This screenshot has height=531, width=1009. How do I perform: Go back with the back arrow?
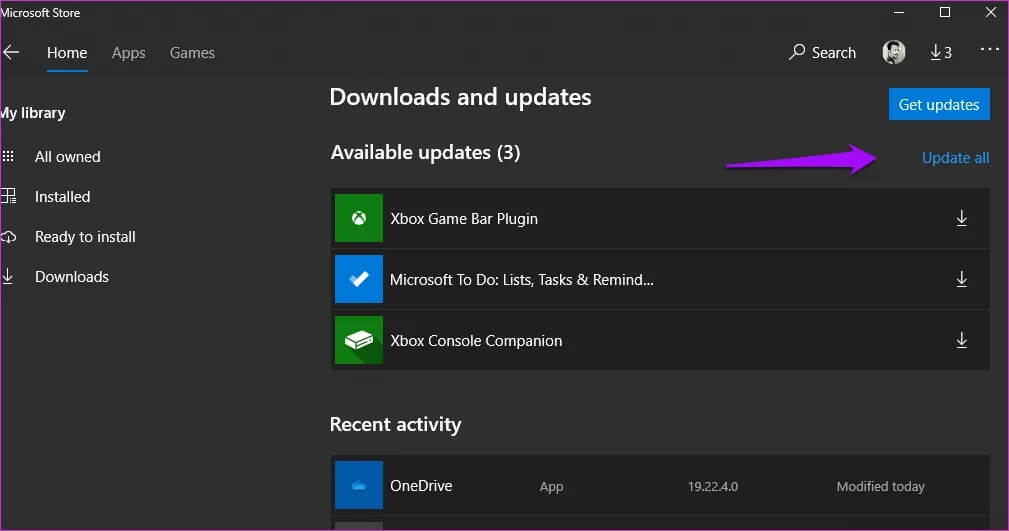pos(11,53)
